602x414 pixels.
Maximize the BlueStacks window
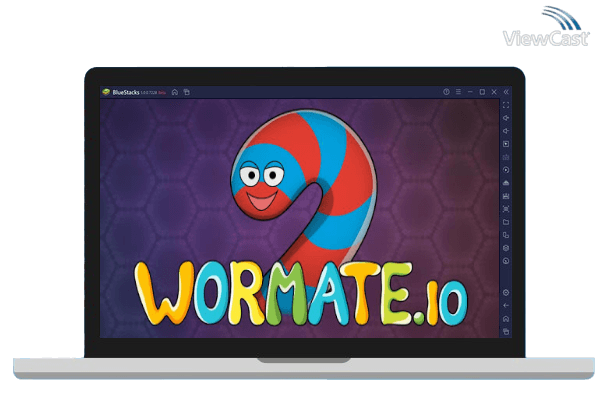pyautogui.click(x=482, y=92)
